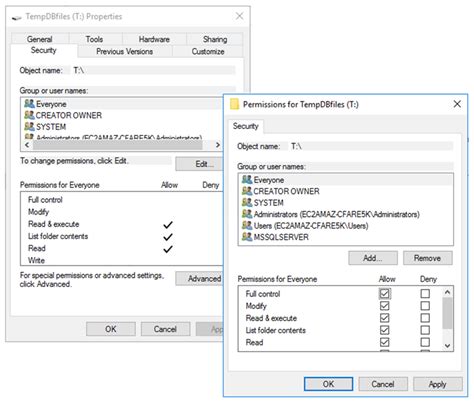The width and height of the screenshot is (474, 404).
Task: Select the Security tab in Properties window
Action: (x=44, y=50)
